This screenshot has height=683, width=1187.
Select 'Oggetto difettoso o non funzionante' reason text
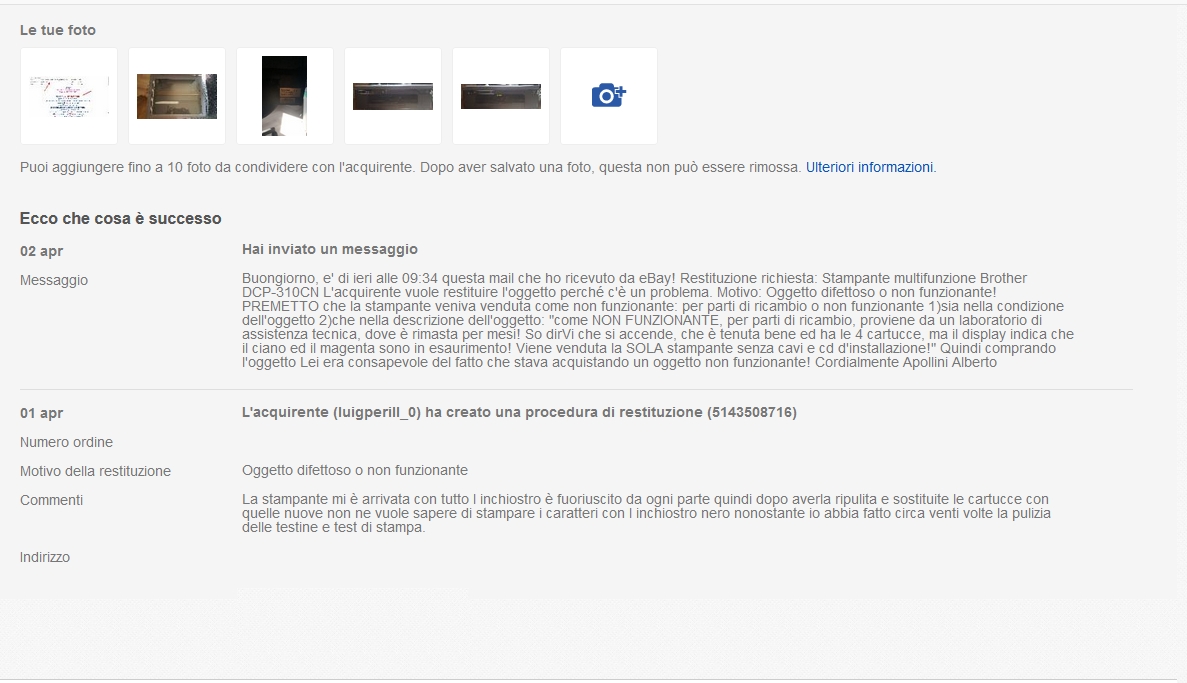click(355, 470)
